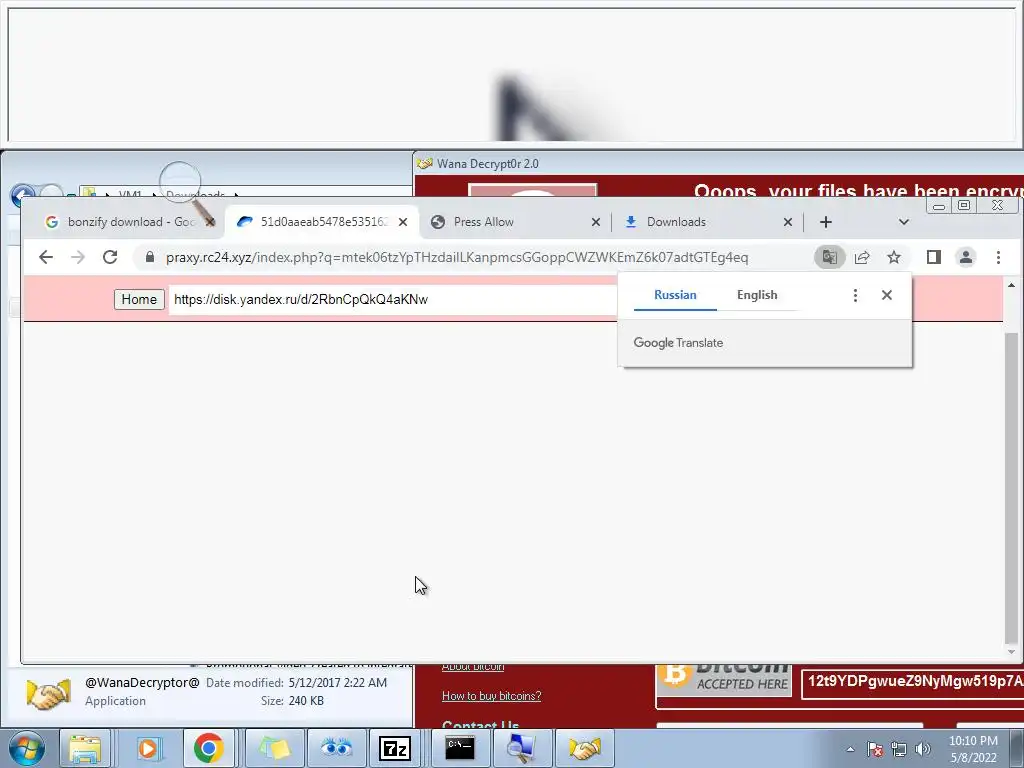This screenshot has height=768, width=1024.
Task: Click scrollbar up arrow in Chrome
Action: (1011, 285)
